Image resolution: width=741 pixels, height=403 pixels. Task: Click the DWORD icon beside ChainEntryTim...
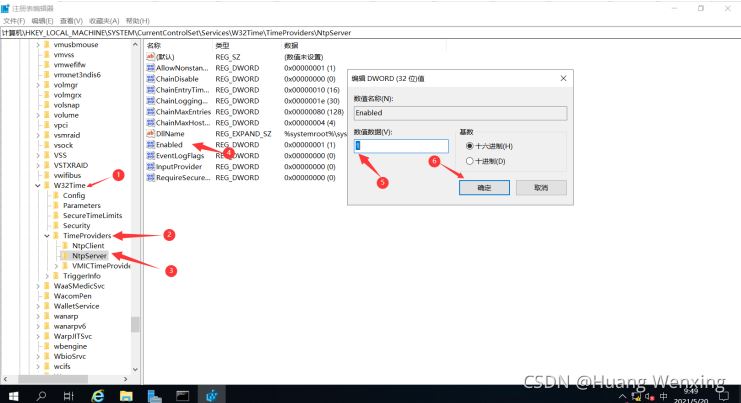click(150, 90)
